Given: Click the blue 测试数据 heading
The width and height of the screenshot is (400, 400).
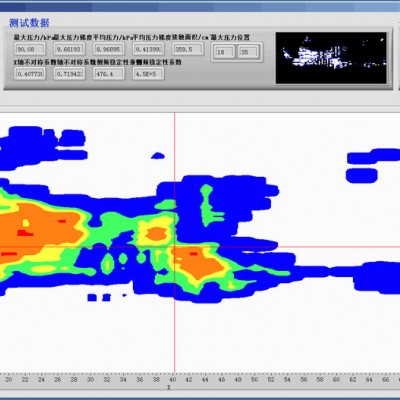Looking at the screenshot, I should coord(29,23).
